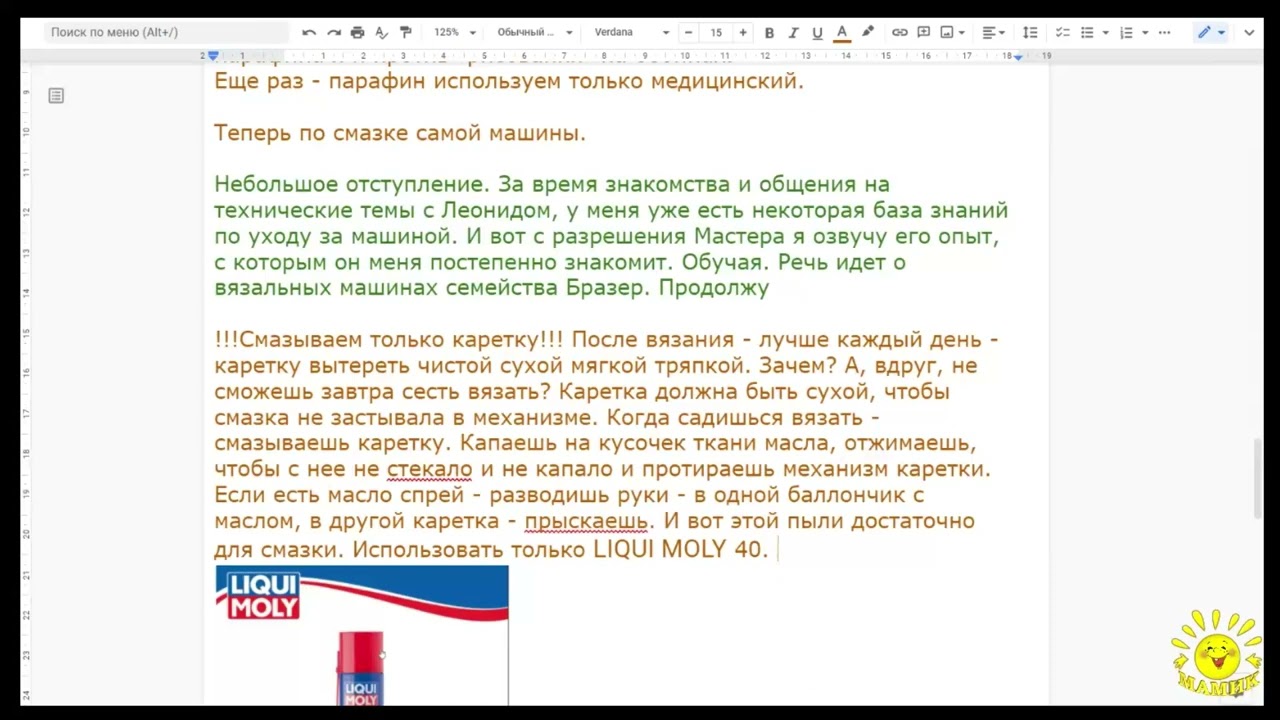Viewport: 1280px width, 720px height.
Task: Toggle bold formatting
Action: tap(769, 32)
